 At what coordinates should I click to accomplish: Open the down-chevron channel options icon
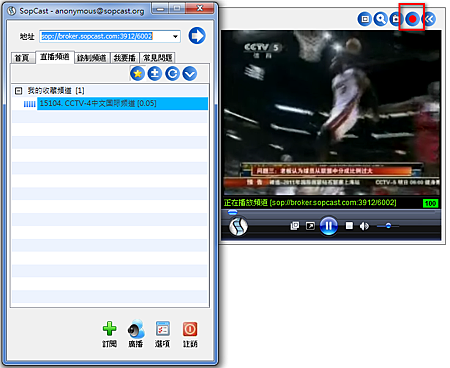[x=190, y=74]
